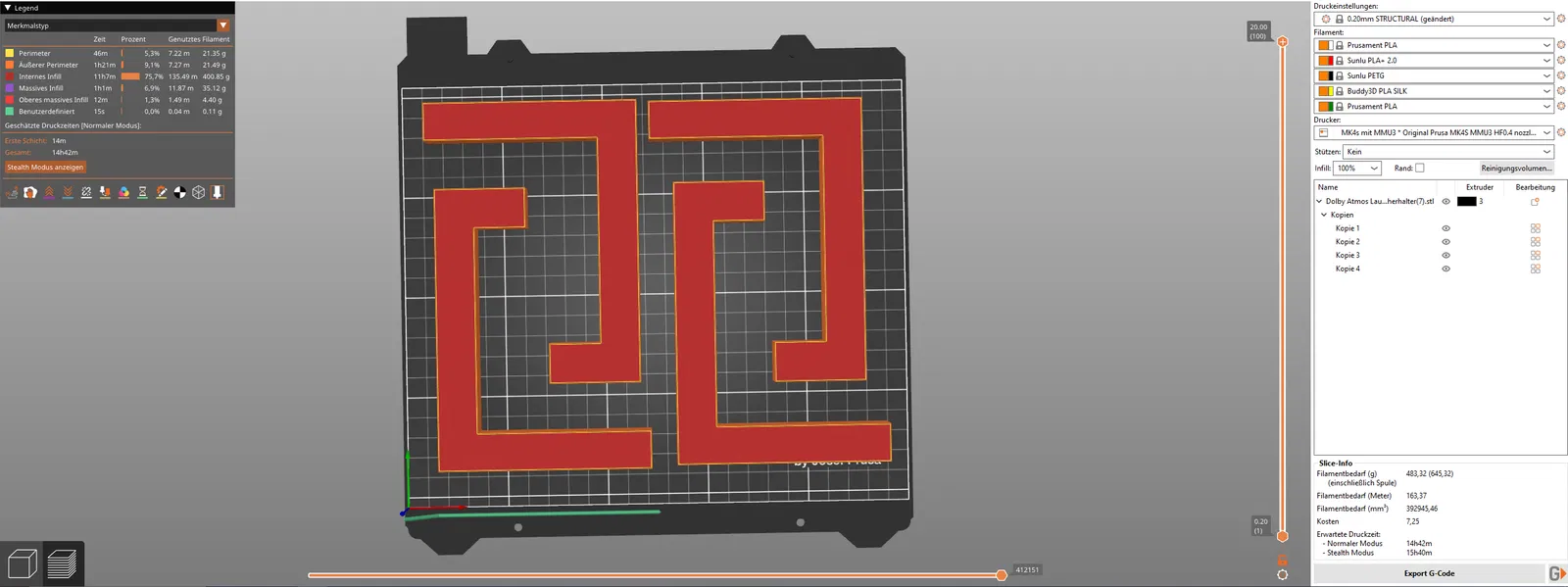Collapse the Kopien tree group
The width and height of the screenshot is (1568, 587).
point(1324,215)
